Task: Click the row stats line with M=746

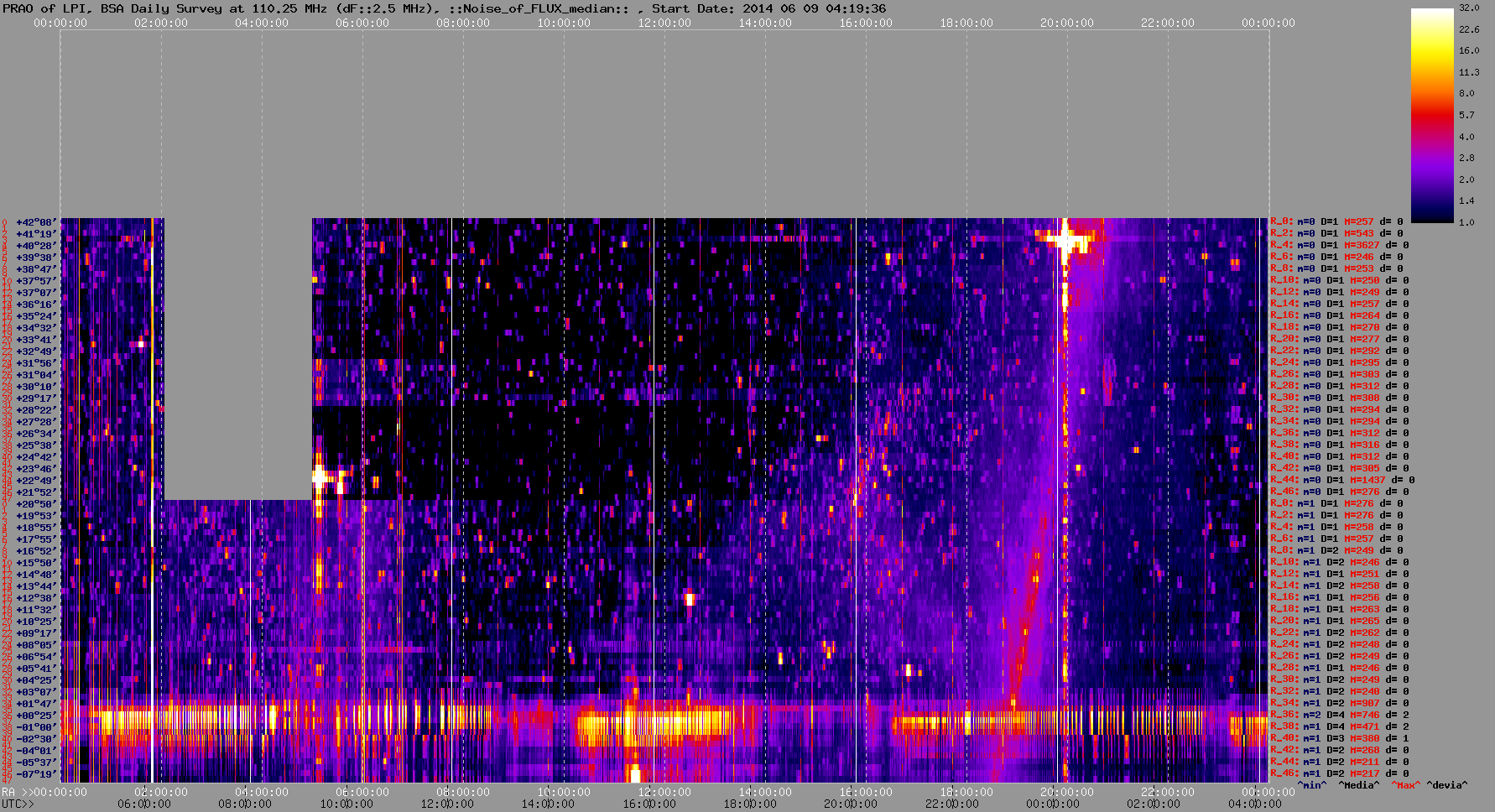Action: 1340,716
